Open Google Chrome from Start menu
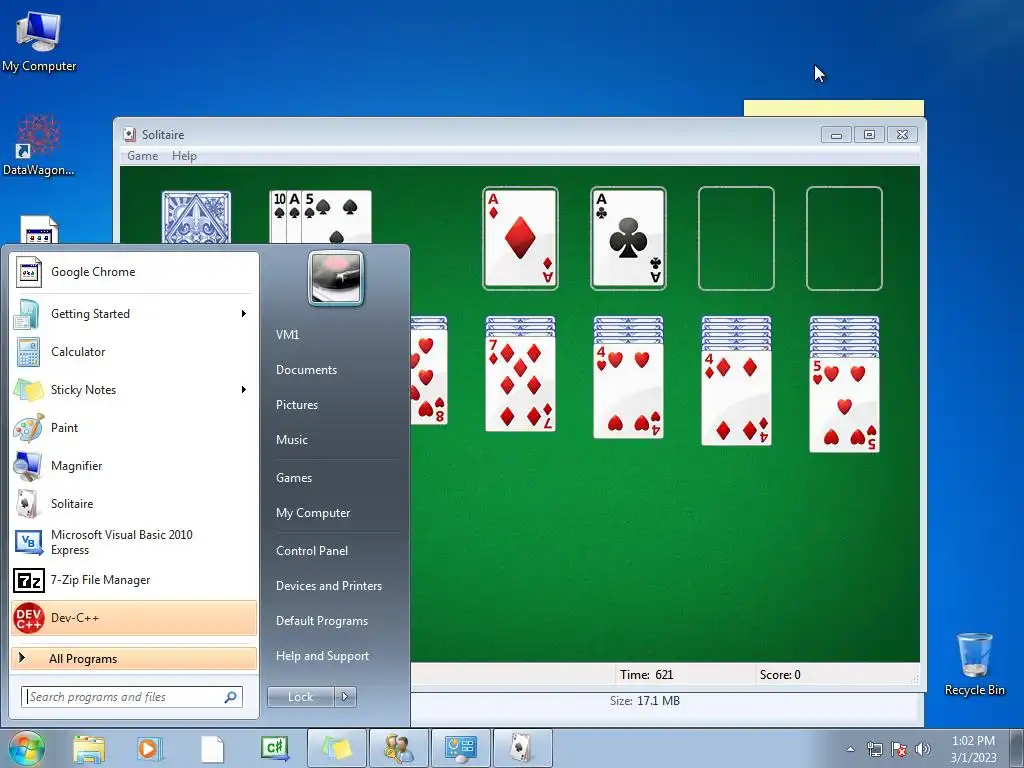Screen dimensions: 1024x768 [x=134, y=272]
